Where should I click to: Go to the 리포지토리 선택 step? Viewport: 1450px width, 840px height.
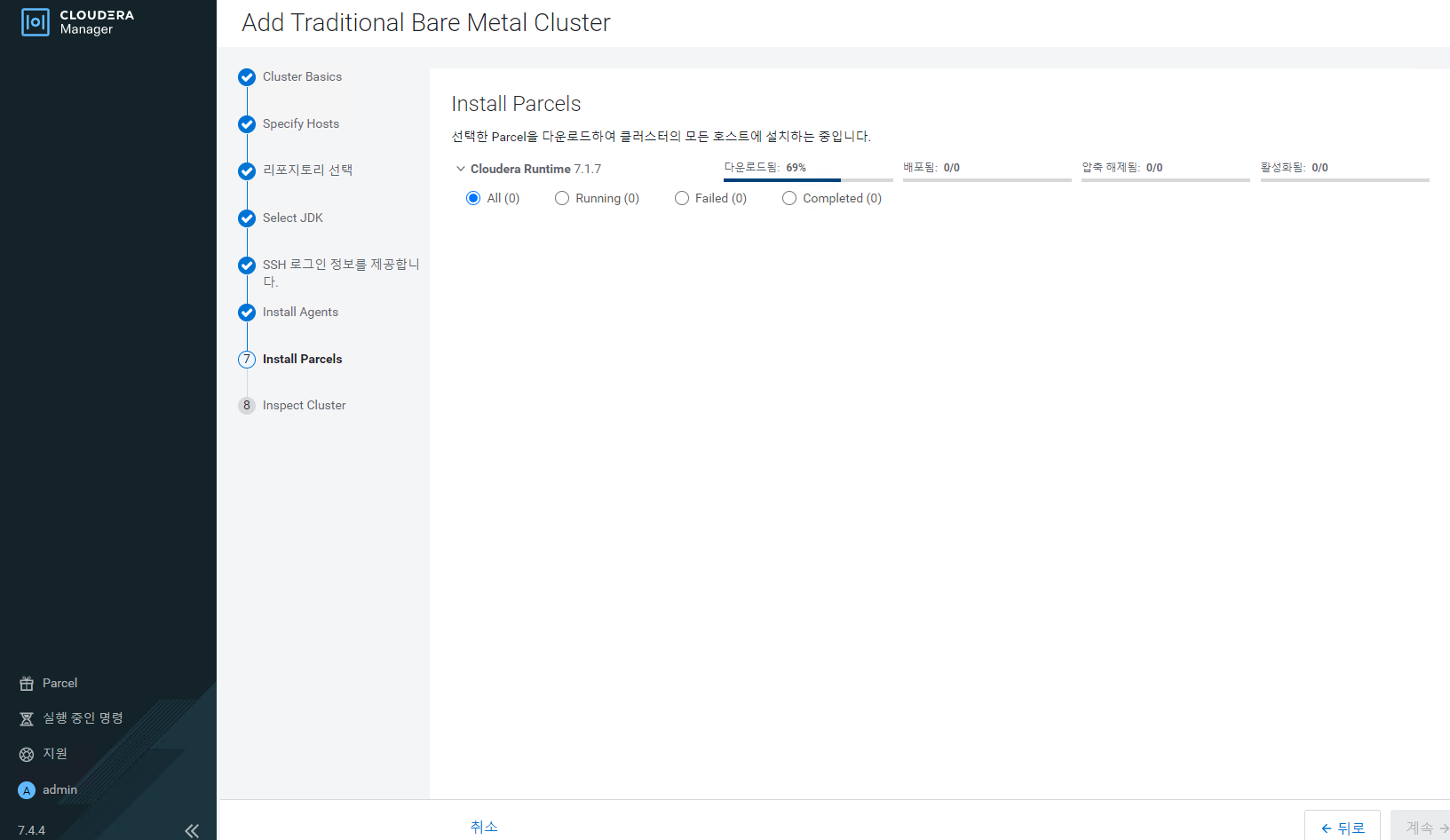[x=307, y=170]
